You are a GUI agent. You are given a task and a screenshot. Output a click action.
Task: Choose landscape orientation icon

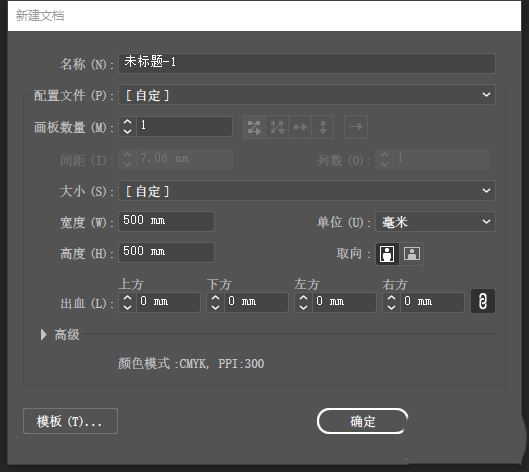(412, 253)
